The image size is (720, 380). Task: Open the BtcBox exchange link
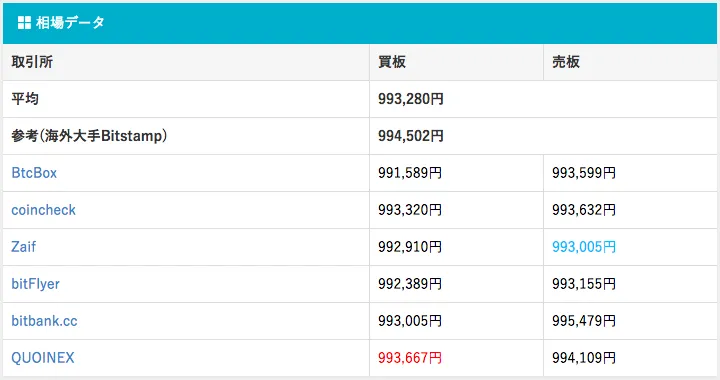click(x=34, y=173)
